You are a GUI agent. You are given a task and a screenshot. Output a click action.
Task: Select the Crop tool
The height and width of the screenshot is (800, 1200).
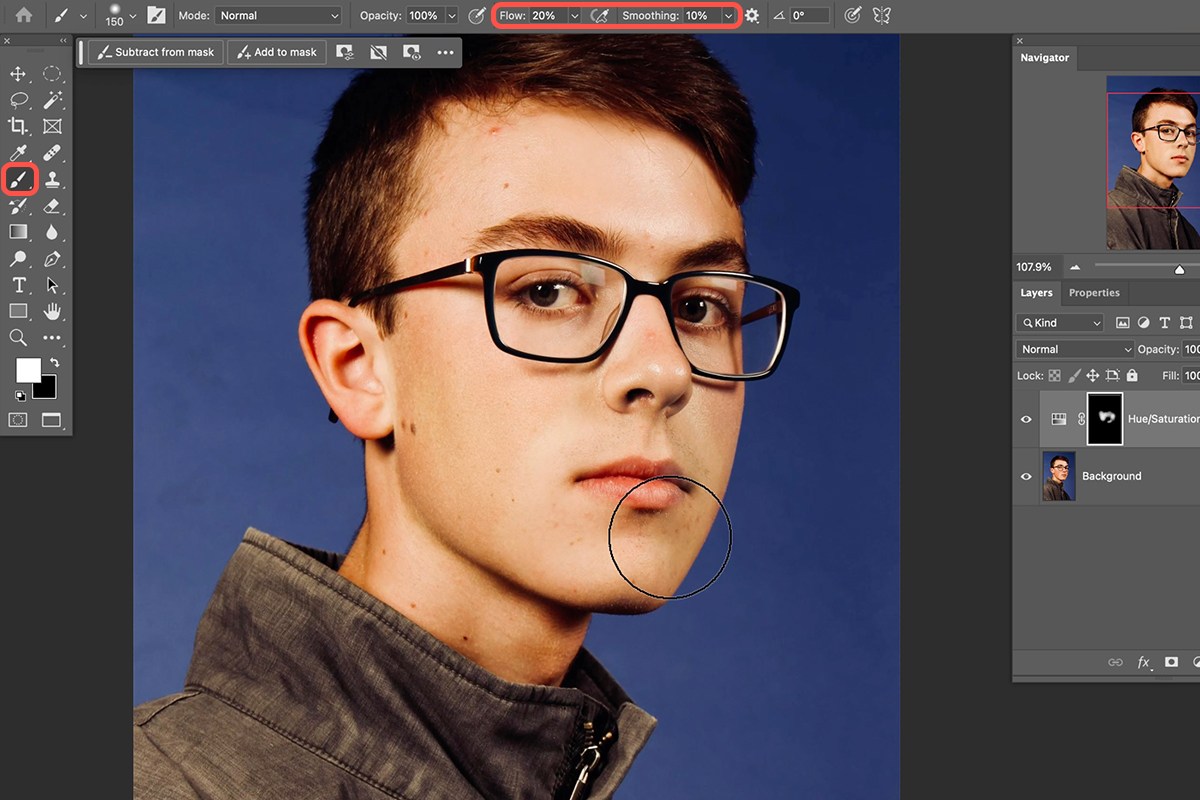pos(18,126)
